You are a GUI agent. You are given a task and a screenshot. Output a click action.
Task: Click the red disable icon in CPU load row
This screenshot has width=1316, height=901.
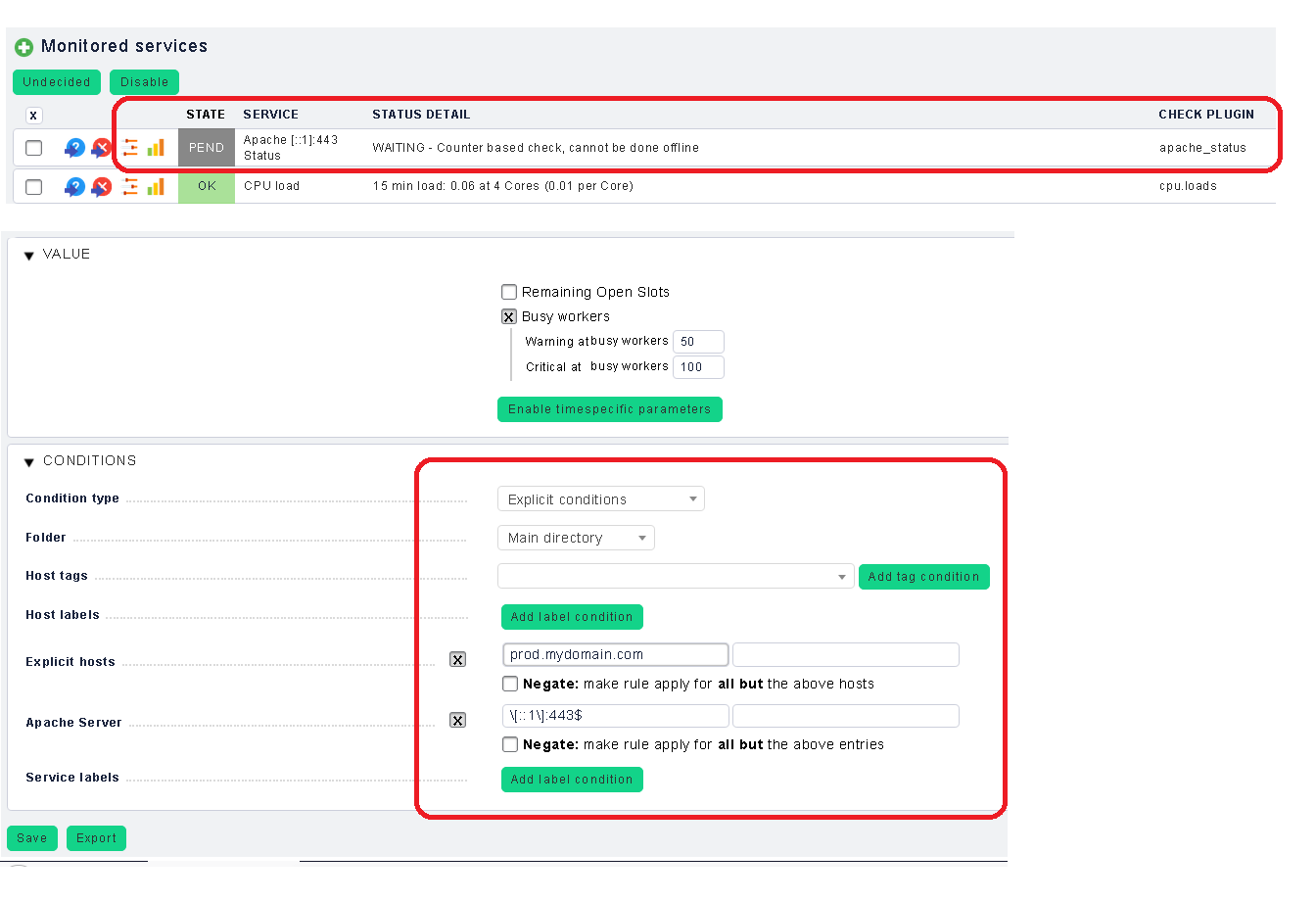tap(101, 186)
